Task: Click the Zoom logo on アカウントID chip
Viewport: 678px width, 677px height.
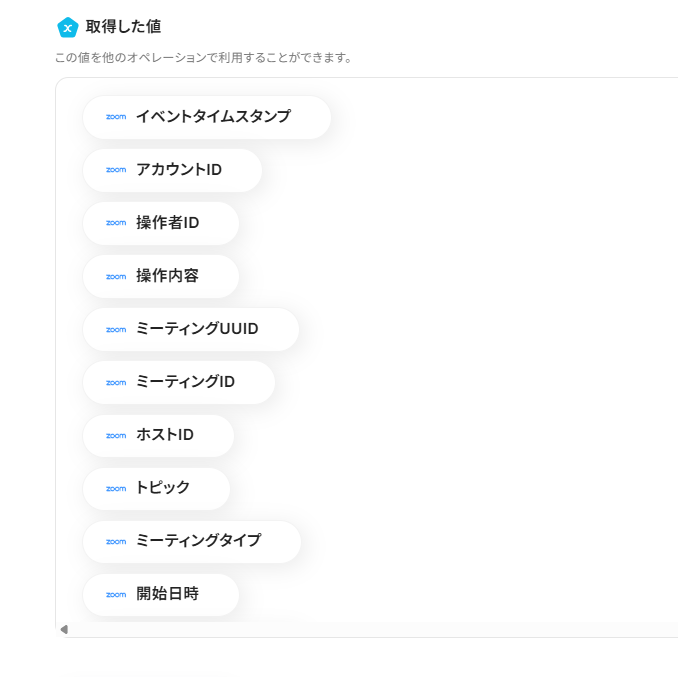Action: [x=116, y=170]
